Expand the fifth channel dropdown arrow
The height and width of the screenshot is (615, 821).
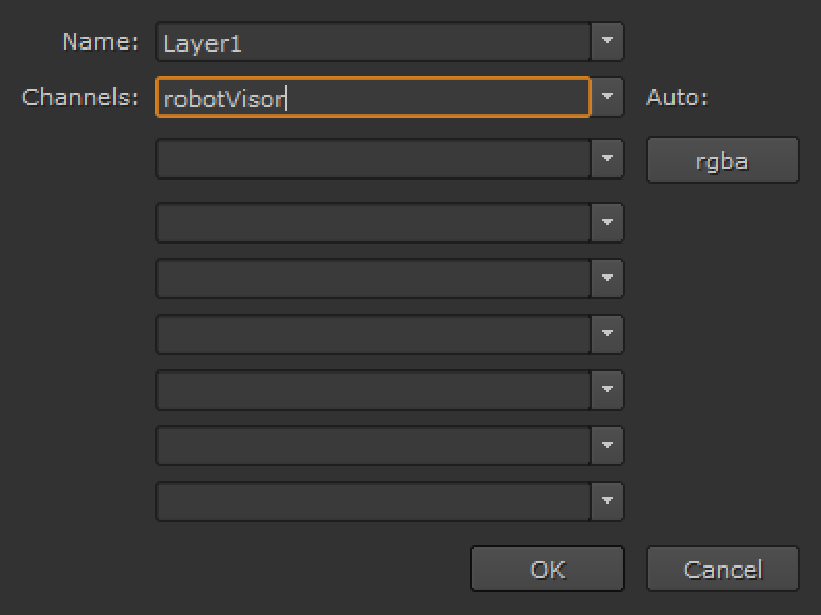coord(607,335)
